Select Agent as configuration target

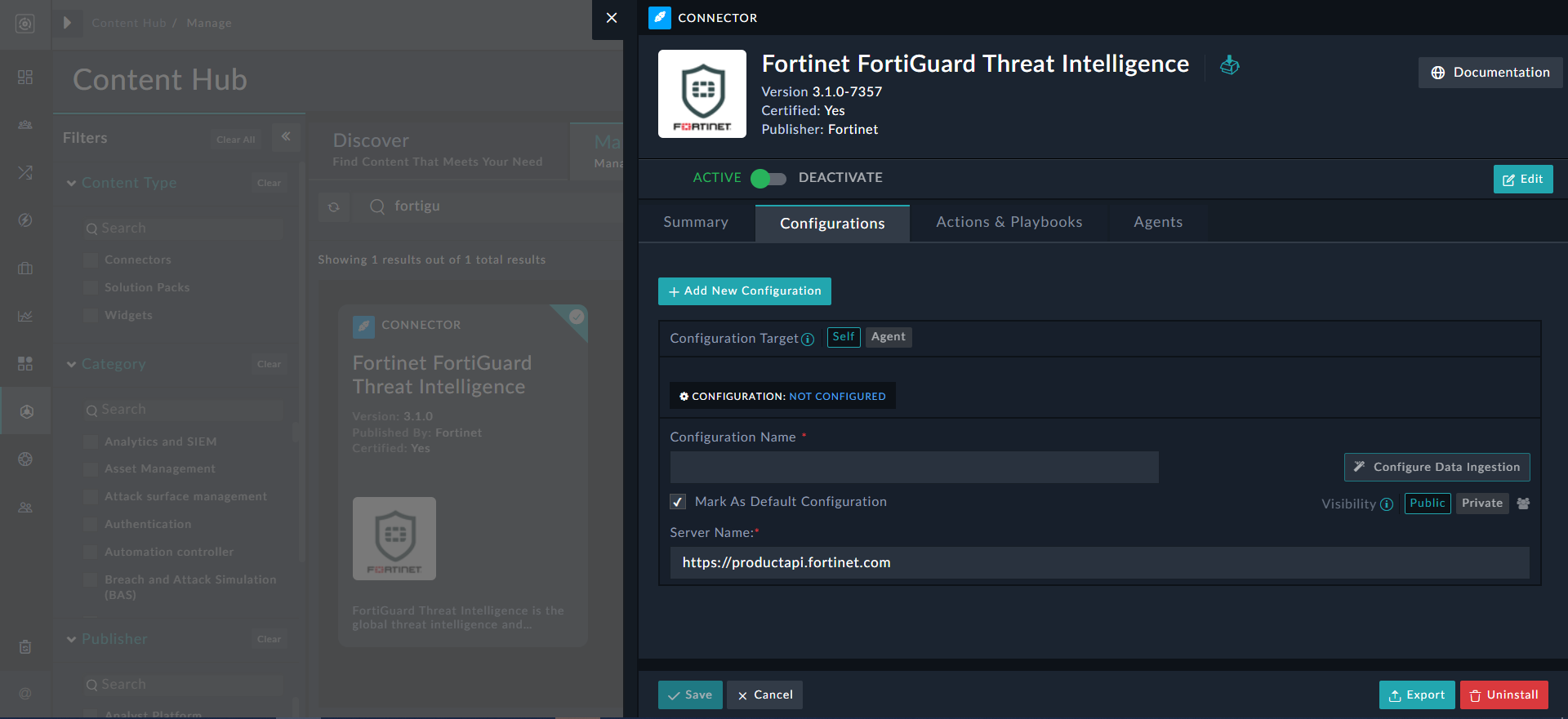click(888, 337)
